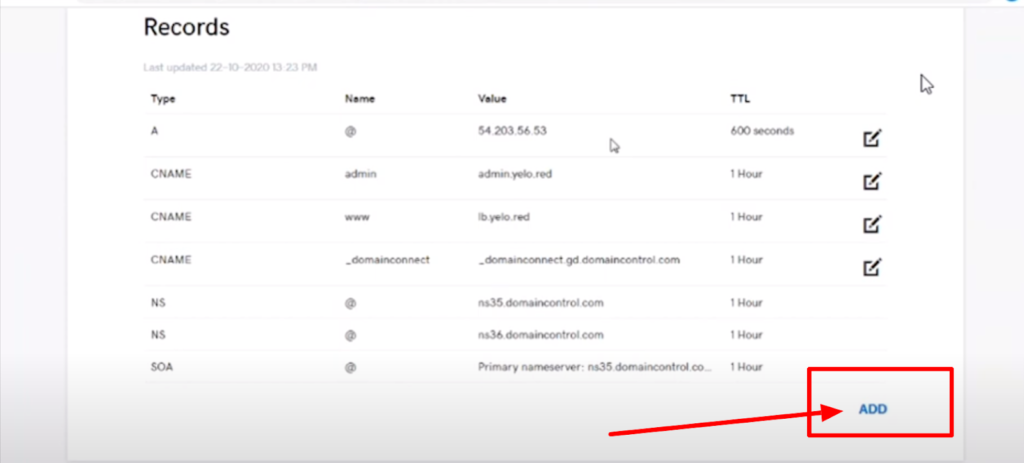Click the lb.yelo.red value

click(x=509, y=217)
